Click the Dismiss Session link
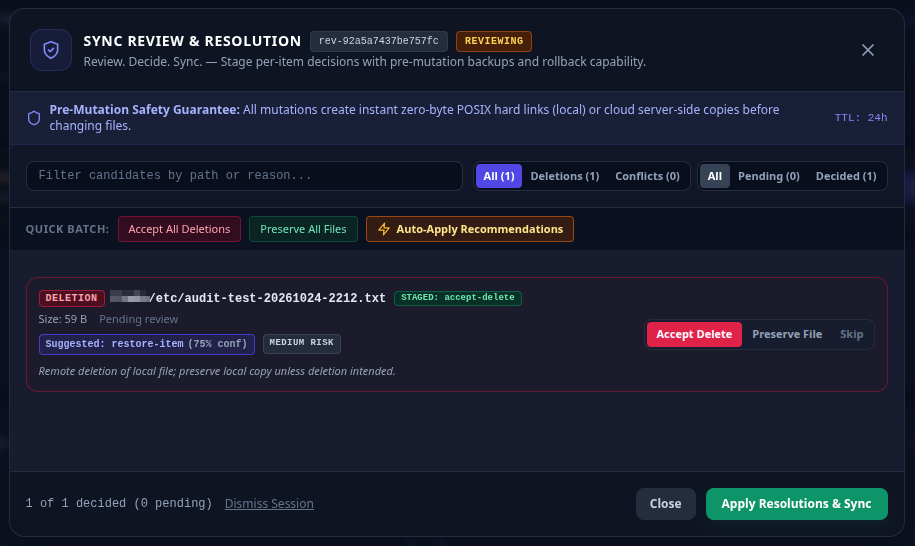Screen dimensions: 915x546 (269, 503)
